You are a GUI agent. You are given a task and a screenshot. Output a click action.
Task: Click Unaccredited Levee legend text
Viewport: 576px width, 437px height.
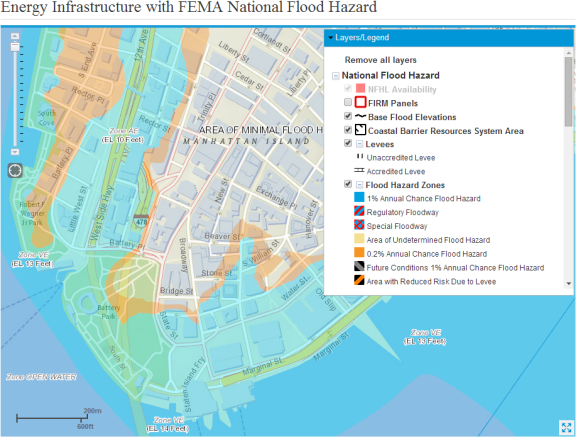coord(401,158)
